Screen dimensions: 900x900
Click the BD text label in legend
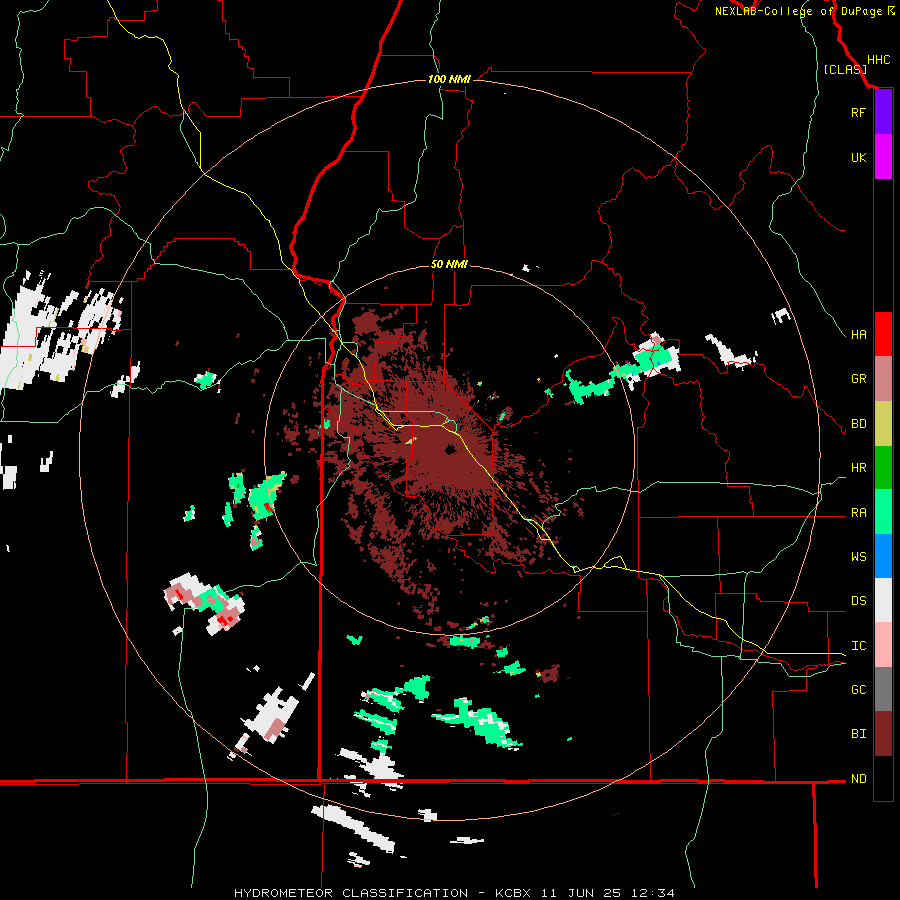[858, 424]
